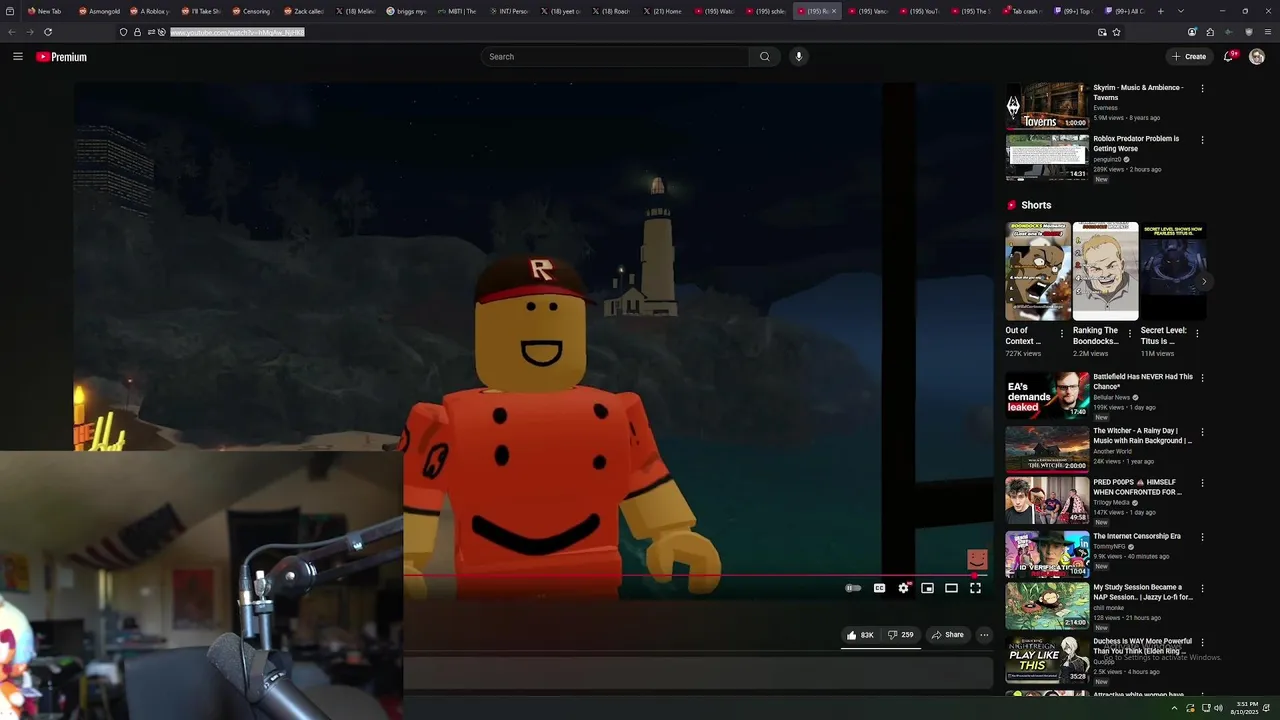Screen dimensions: 1280x720
Task: Open the browser extensions icon
Action: click(x=1210, y=32)
